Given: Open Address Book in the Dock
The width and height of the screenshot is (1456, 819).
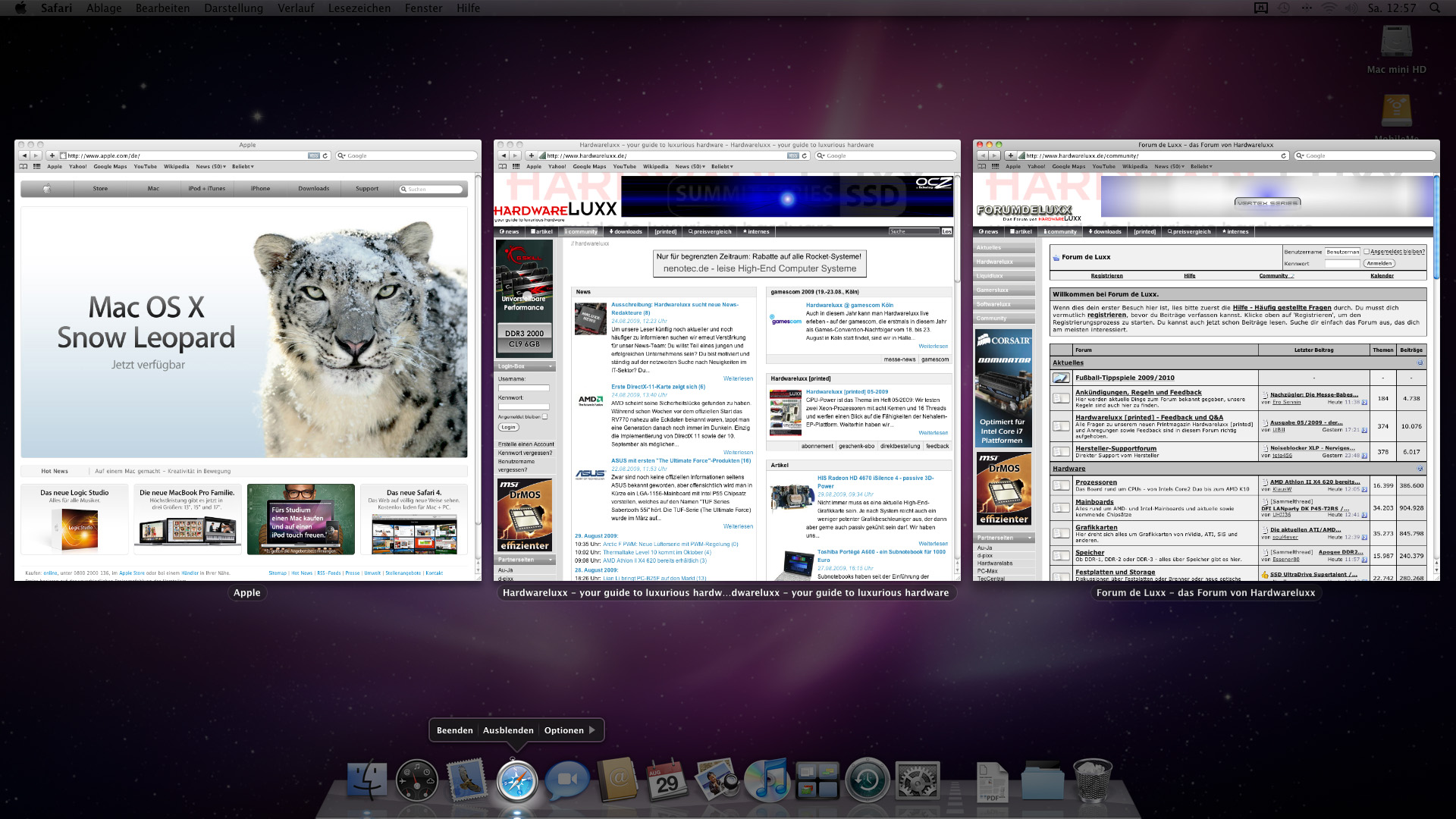Looking at the screenshot, I should pyautogui.click(x=617, y=780).
